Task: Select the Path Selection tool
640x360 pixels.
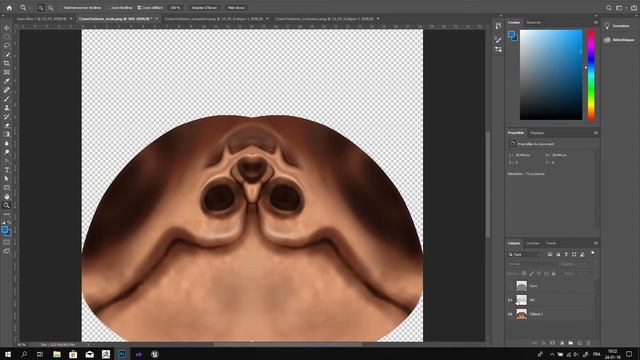Action: pos(7,179)
